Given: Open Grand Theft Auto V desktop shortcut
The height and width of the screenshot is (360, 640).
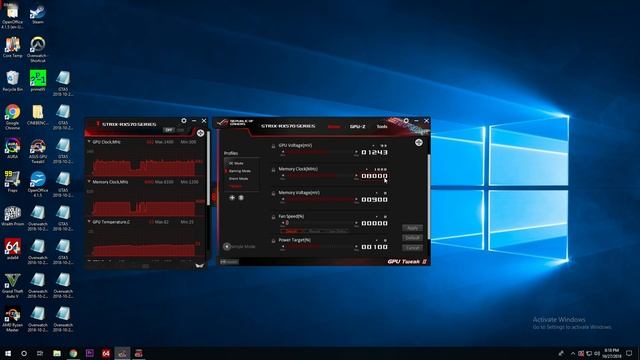Looking at the screenshot, I should tap(13, 285).
